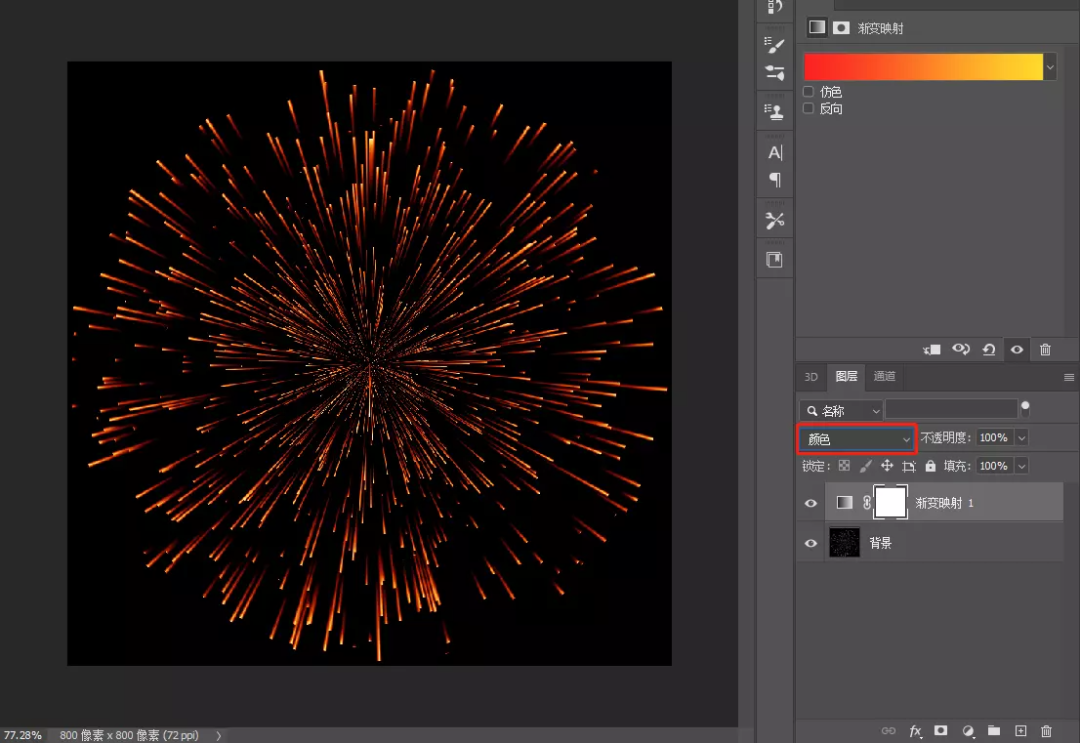Click the add layer mask button
This screenshot has width=1080, height=743.
pos(941,731)
